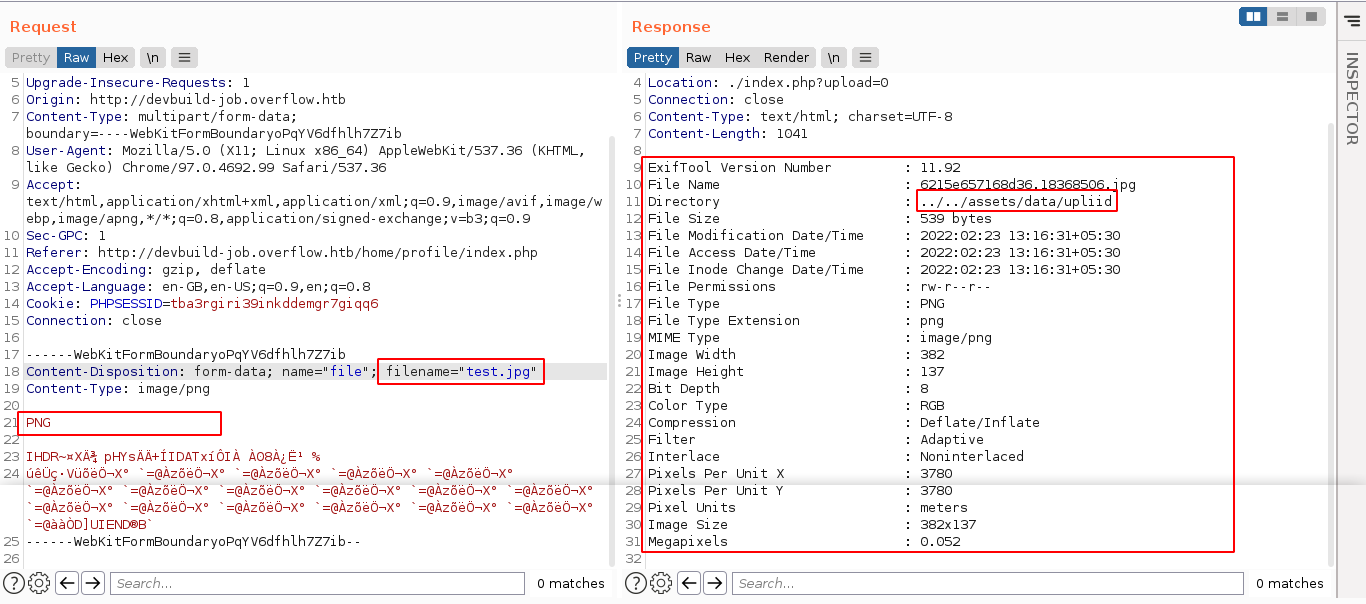Go to previous match in Request search
The height and width of the screenshot is (604, 1366).
(x=67, y=583)
